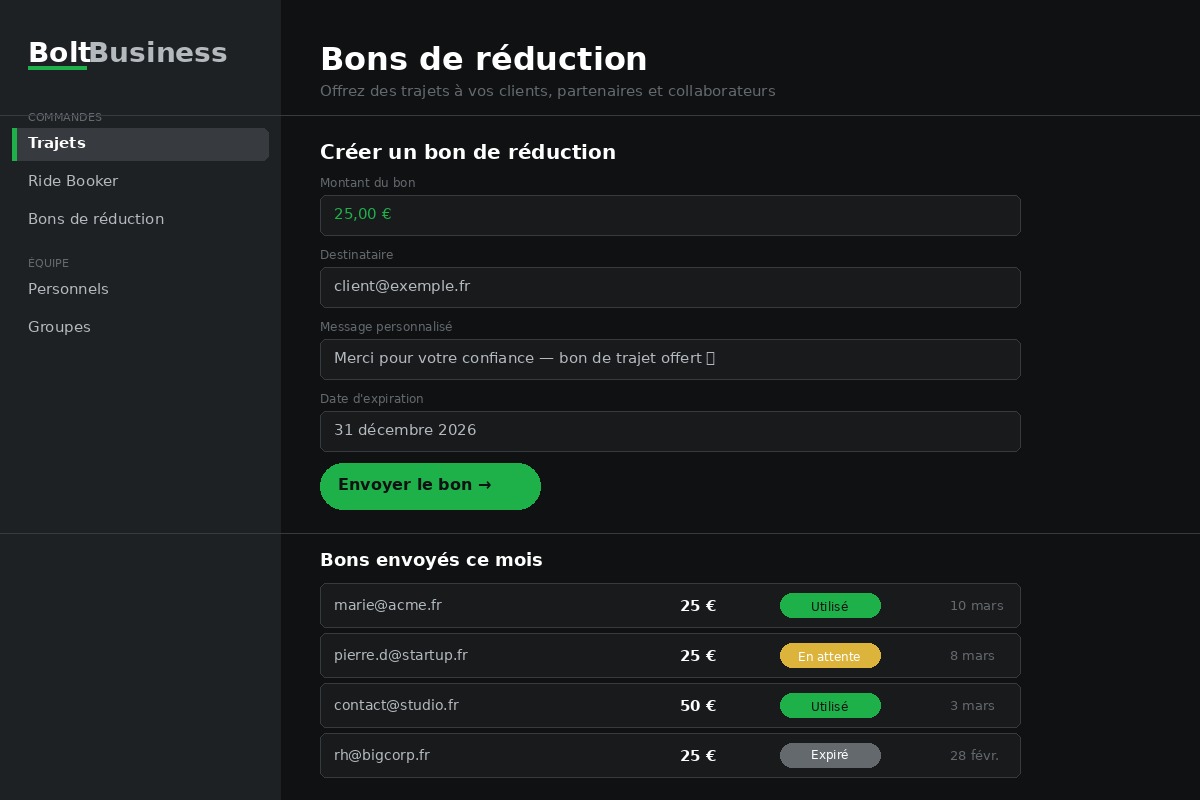Go to the Groupes section
The image size is (1200, 800).
click(59, 327)
